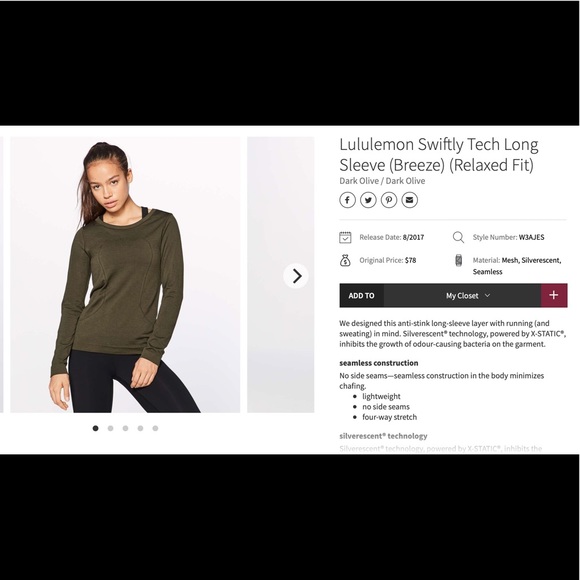Share product via Twitter icon
The width and height of the screenshot is (580, 580).
pos(368,200)
